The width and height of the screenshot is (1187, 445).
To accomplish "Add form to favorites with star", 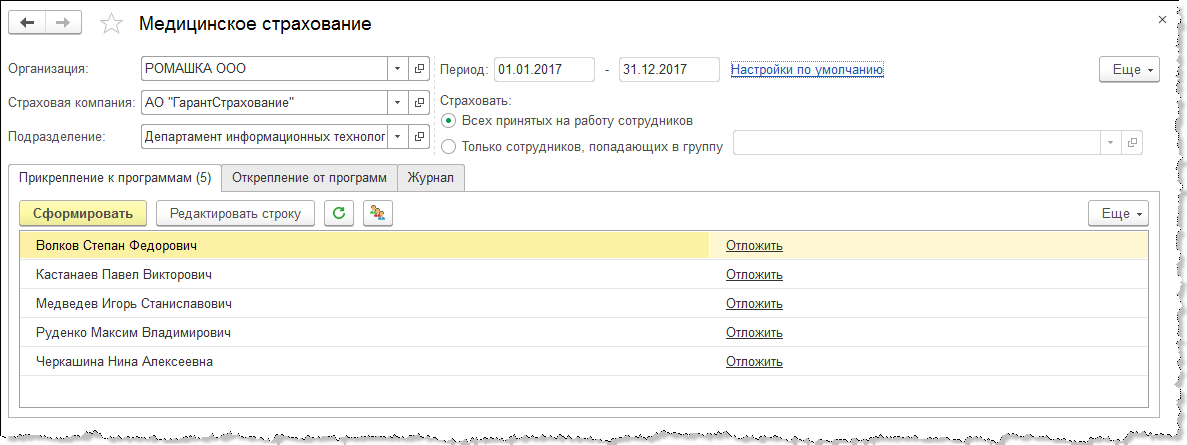I will coord(113,24).
